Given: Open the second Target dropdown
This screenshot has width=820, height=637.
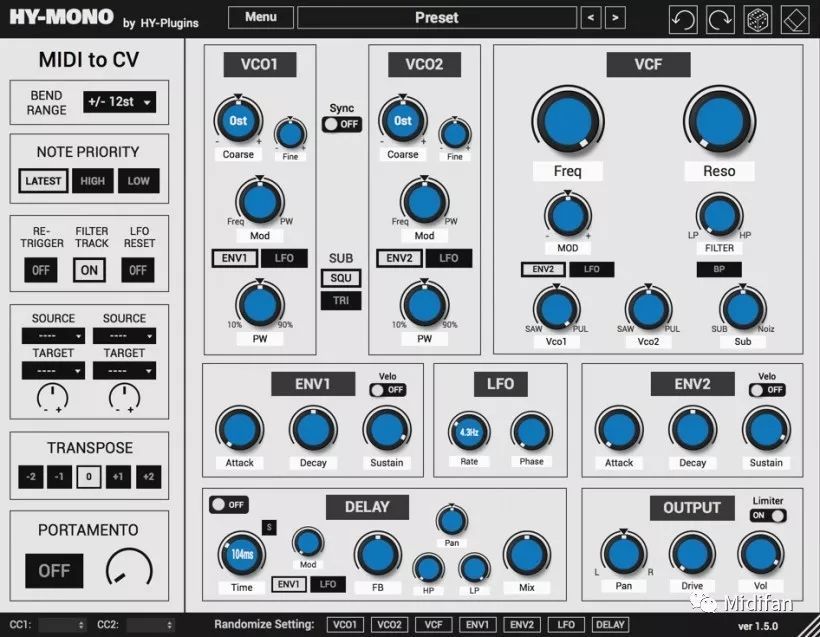Looking at the screenshot, I should tap(124, 371).
